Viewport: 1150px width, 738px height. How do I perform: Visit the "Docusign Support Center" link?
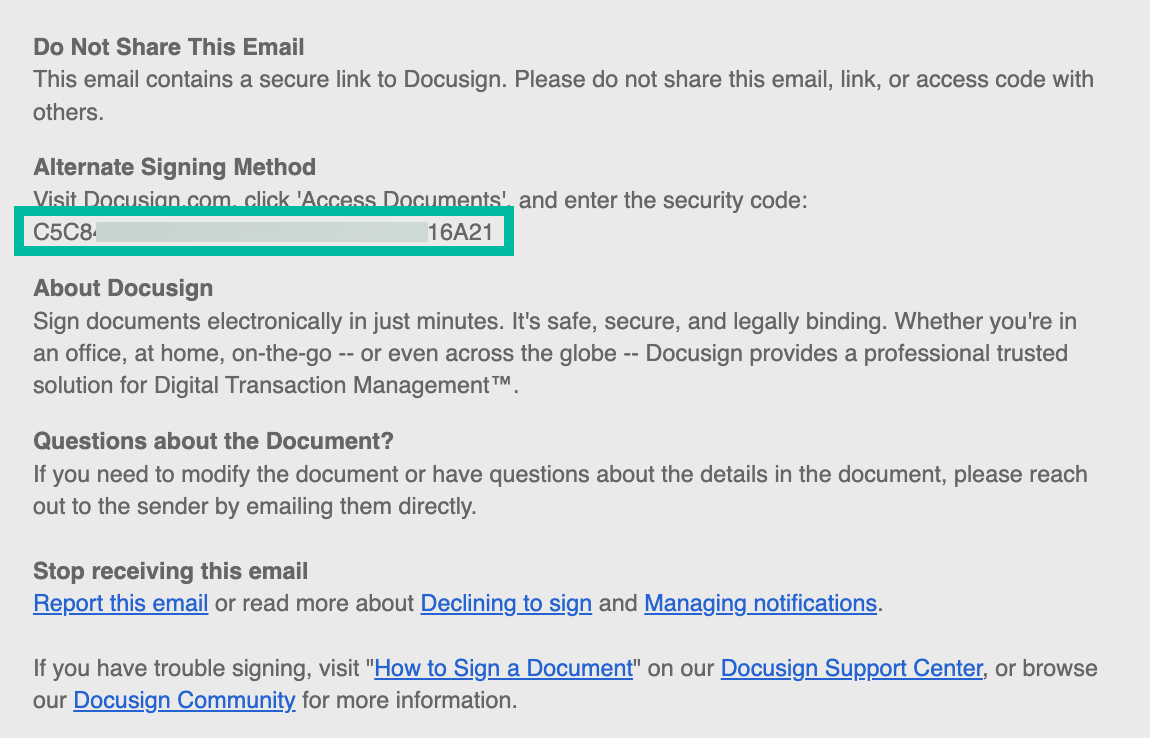coord(851,668)
